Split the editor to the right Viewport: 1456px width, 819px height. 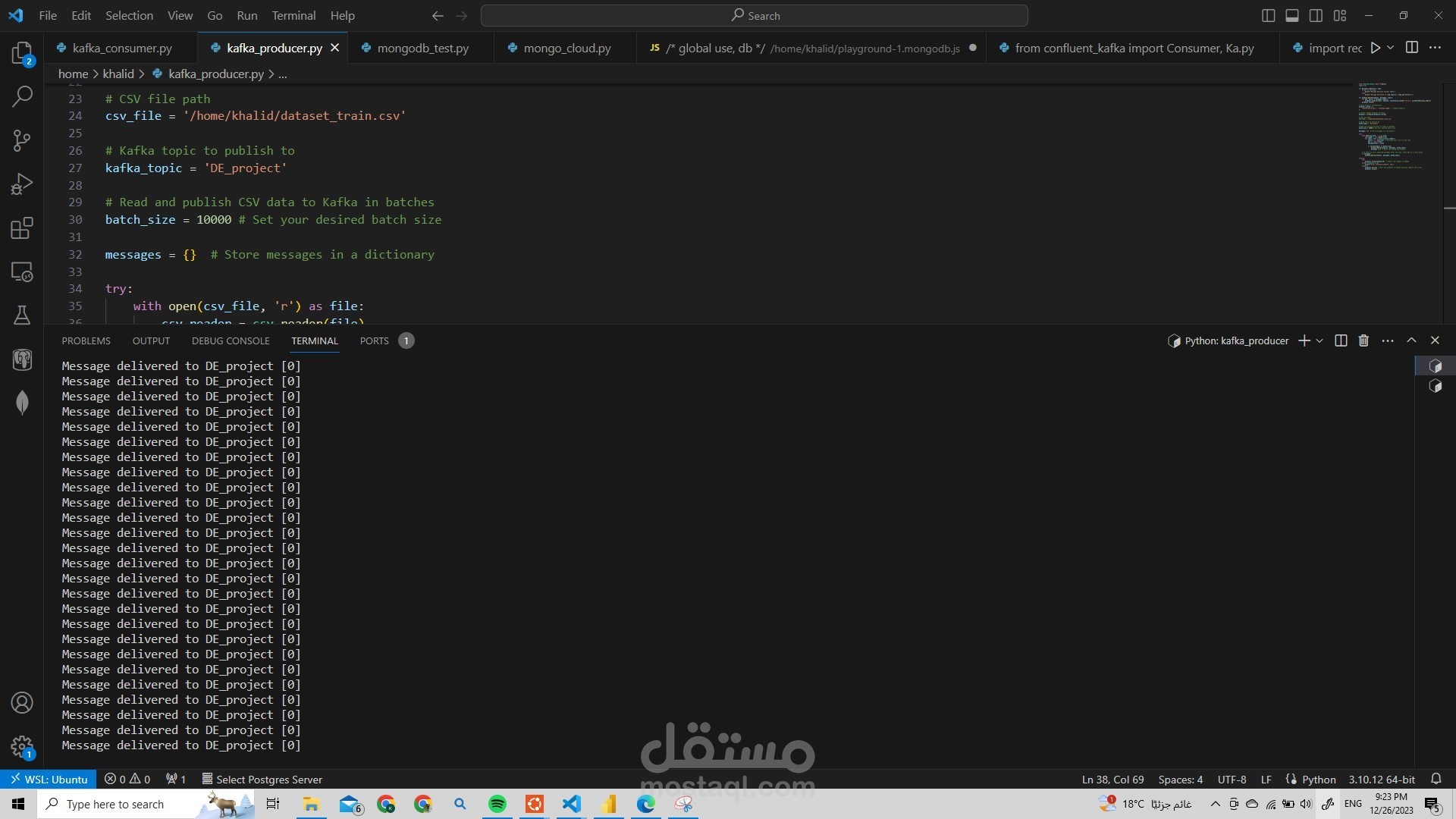click(x=1411, y=48)
